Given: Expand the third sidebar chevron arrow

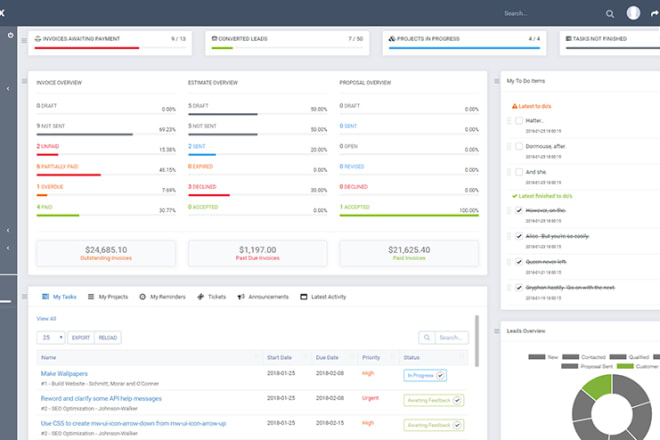Looking at the screenshot, I should (x=8, y=248).
